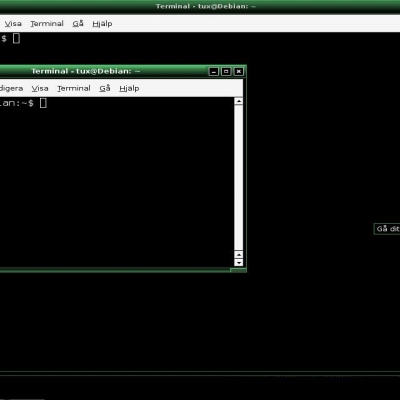The width and height of the screenshot is (400, 400).
Task: Open Visa menu in front Terminal window
Action: pyautogui.click(x=40, y=88)
